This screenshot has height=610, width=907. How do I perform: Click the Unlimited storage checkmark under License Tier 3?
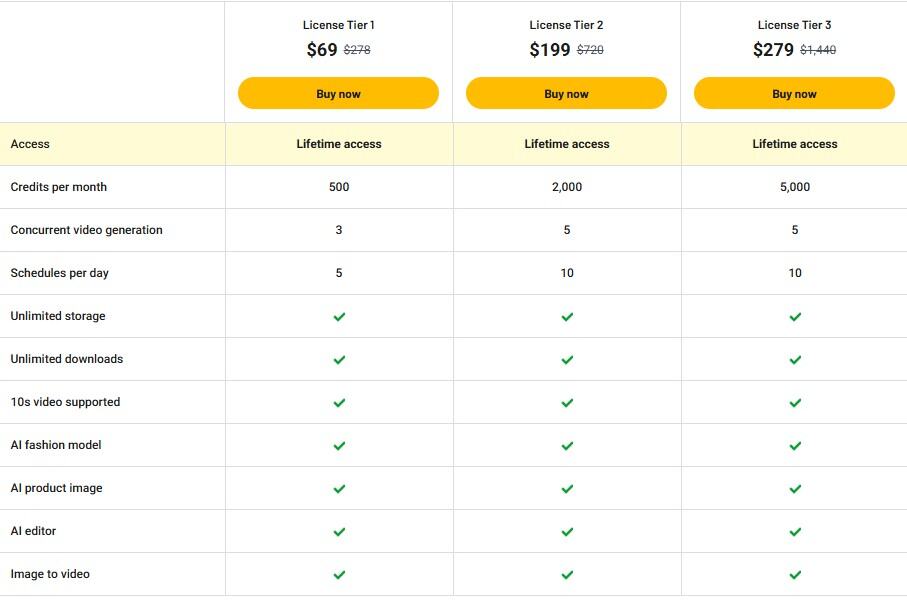795,315
